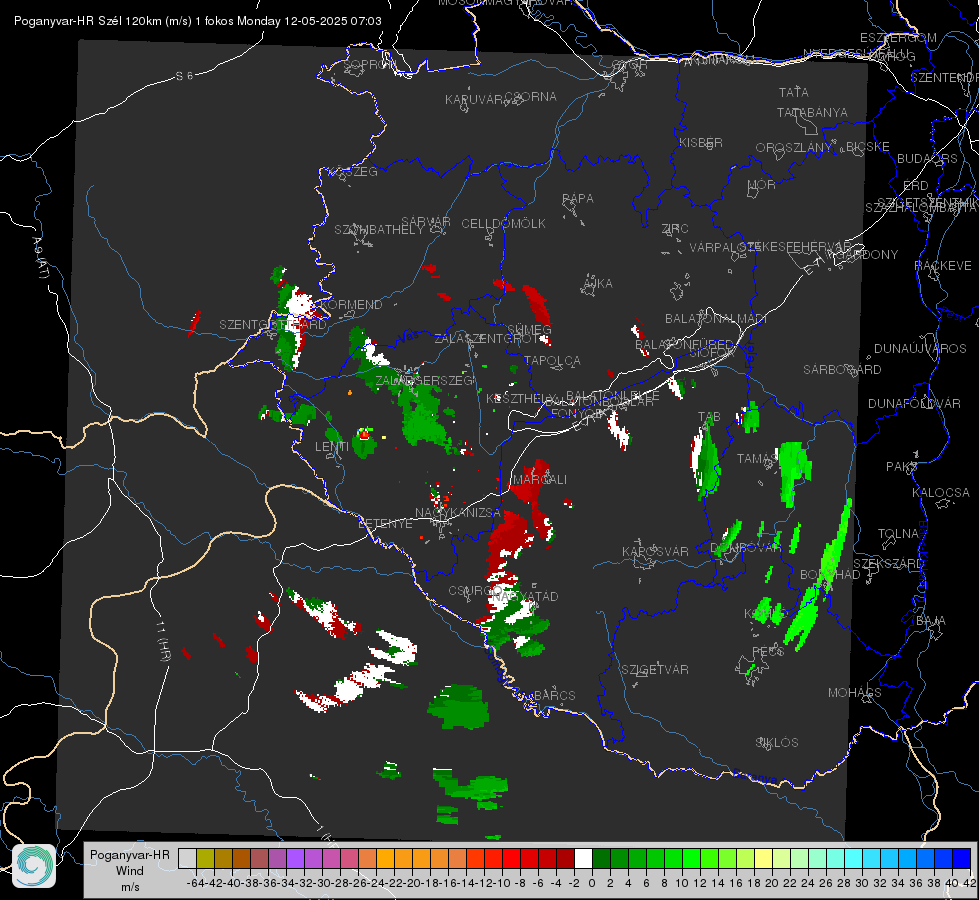Image resolution: width=979 pixels, height=900 pixels.
Task: Select the S 6 road label
Action: pos(184,76)
